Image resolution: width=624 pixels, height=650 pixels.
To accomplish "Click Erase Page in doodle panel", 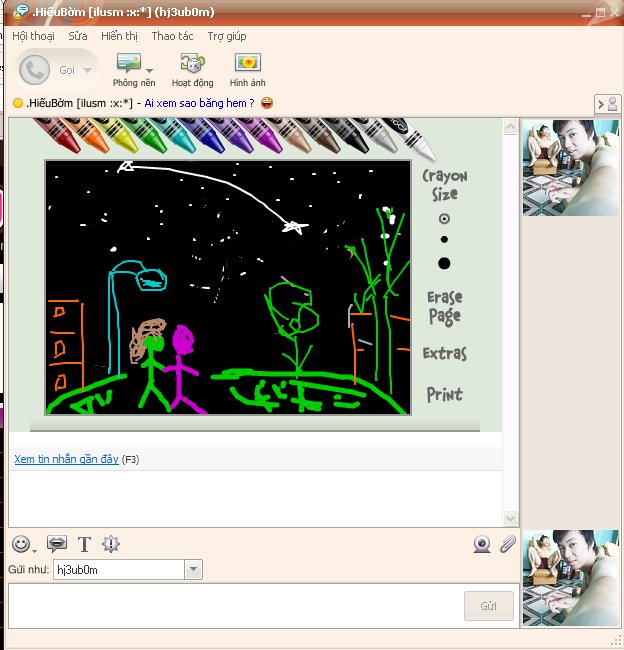I will point(444,307).
